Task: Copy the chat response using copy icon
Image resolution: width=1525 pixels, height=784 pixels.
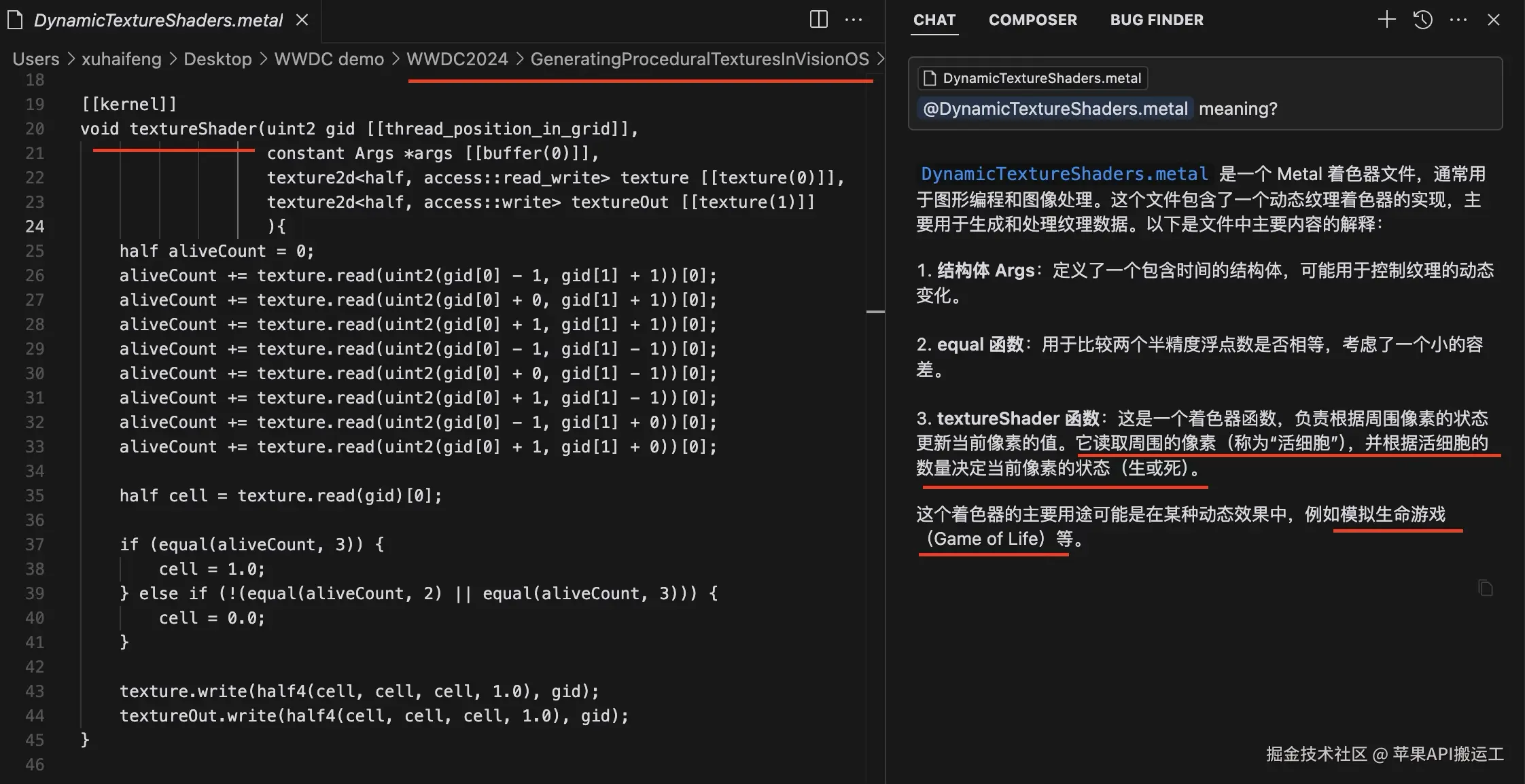Action: [x=1486, y=588]
